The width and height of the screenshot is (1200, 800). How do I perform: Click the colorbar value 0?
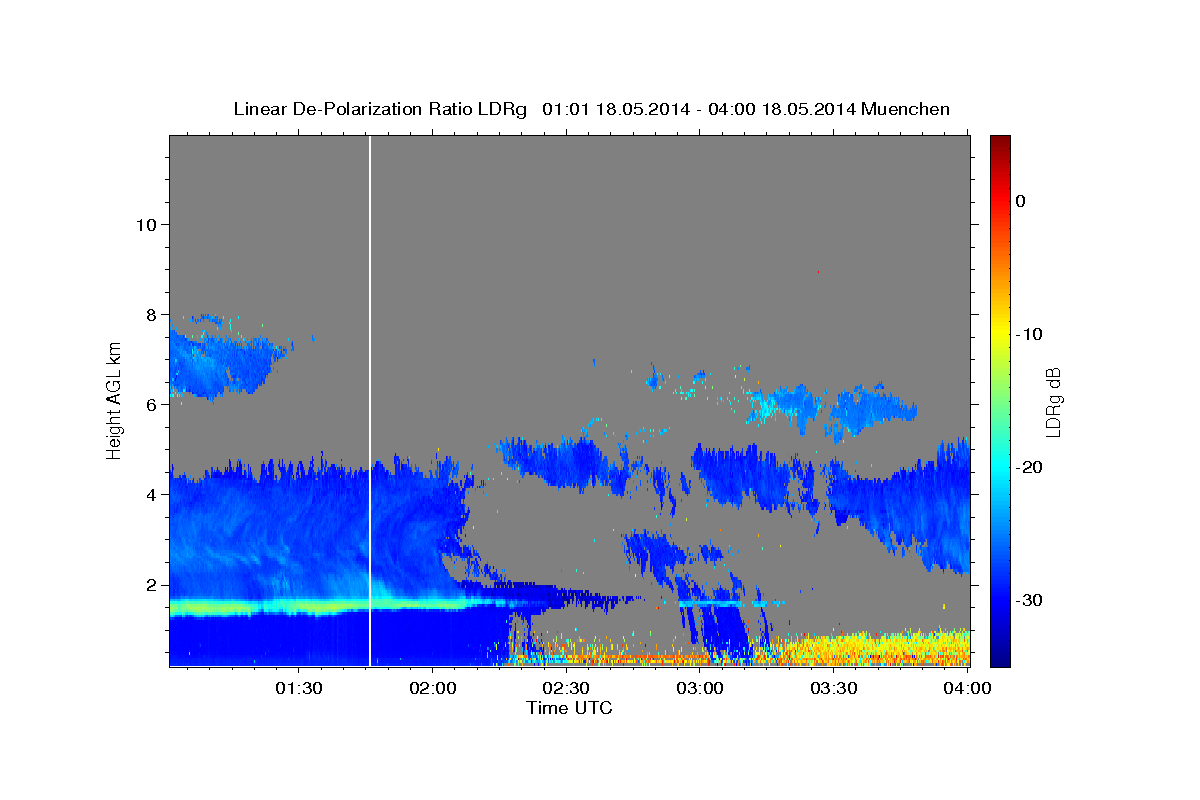(x=1020, y=201)
